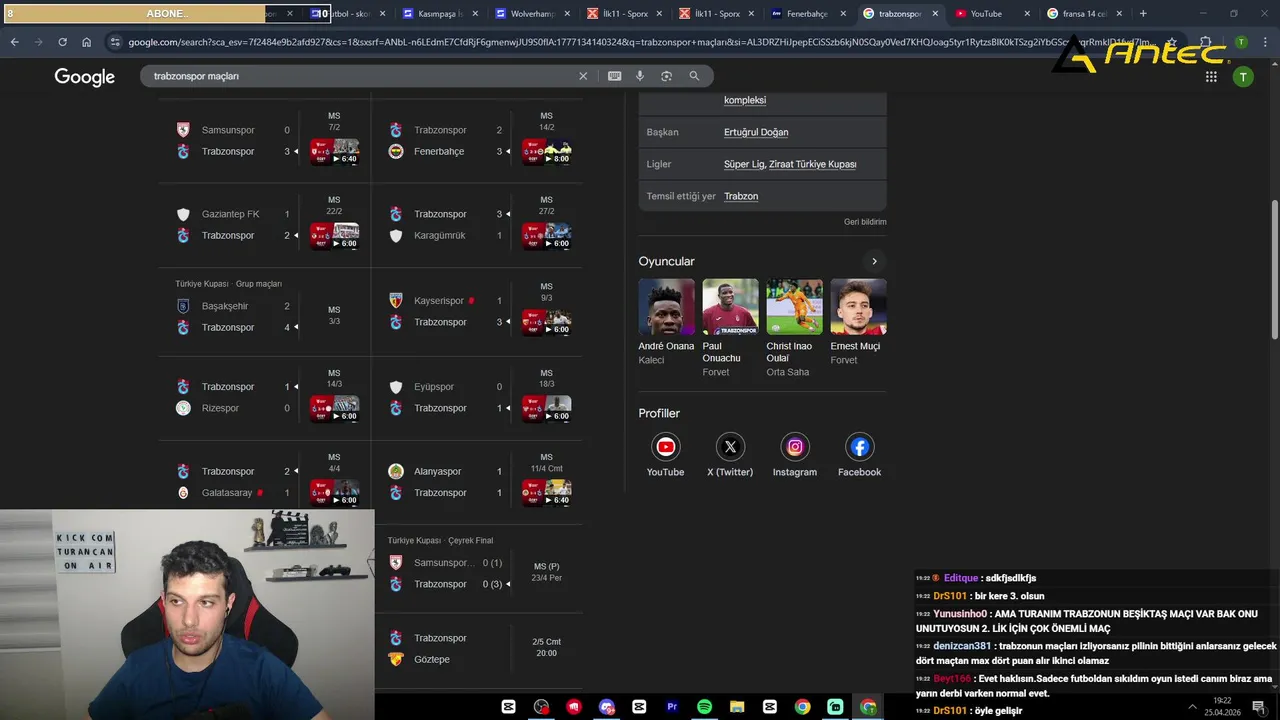This screenshot has width=1280, height=720.
Task: Show hidden system tray icons chevron
Action: (1192, 707)
